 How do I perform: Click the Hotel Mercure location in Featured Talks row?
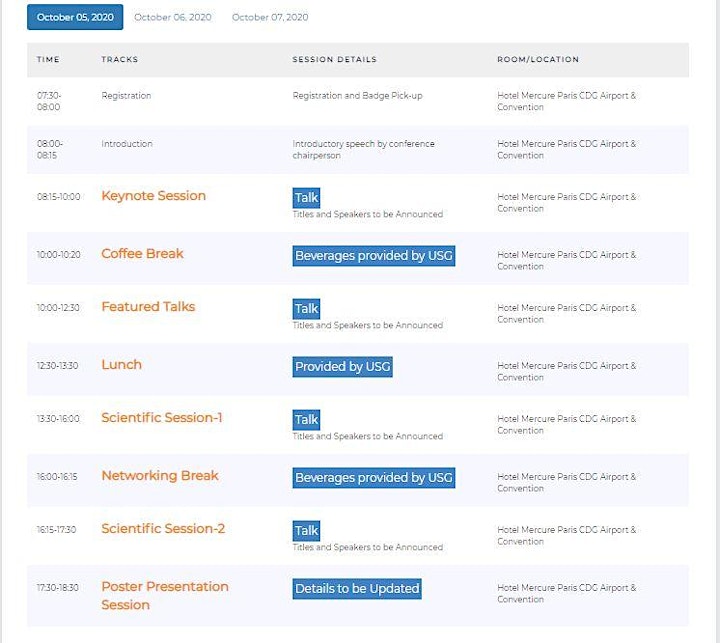[567, 314]
